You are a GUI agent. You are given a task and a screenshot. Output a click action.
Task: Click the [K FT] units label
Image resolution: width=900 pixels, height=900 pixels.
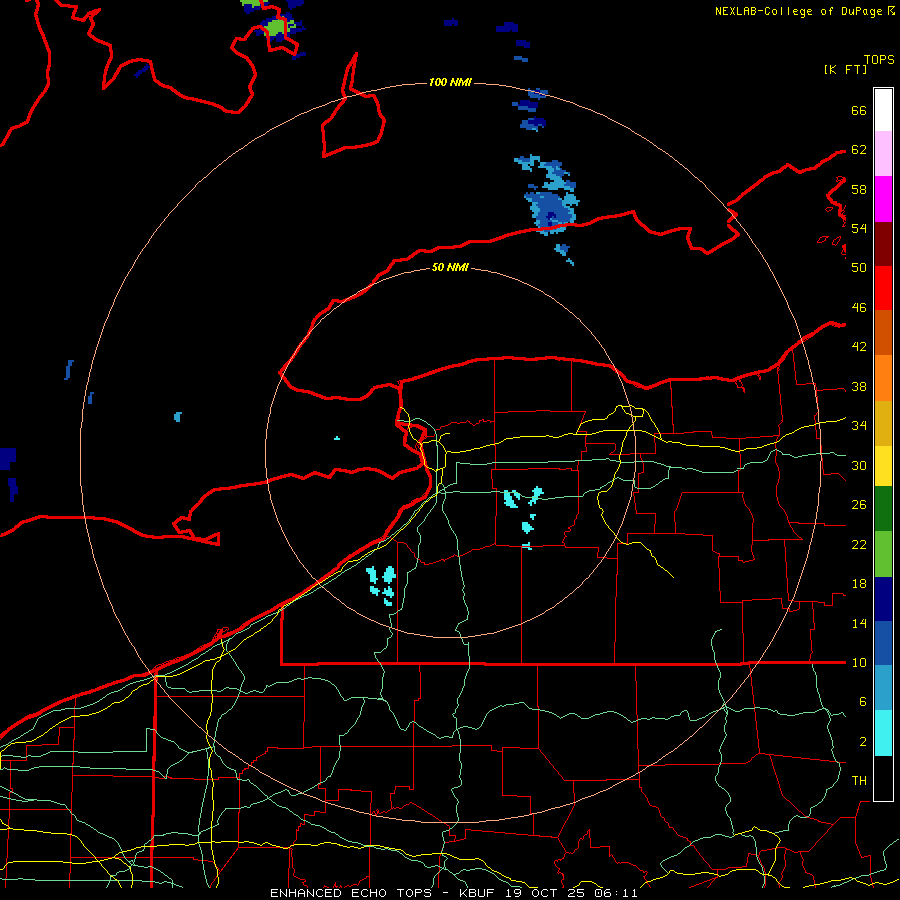[845, 69]
